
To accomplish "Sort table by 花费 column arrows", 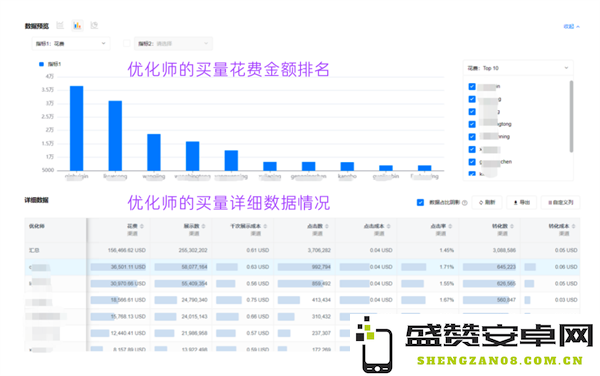I will point(142,226).
